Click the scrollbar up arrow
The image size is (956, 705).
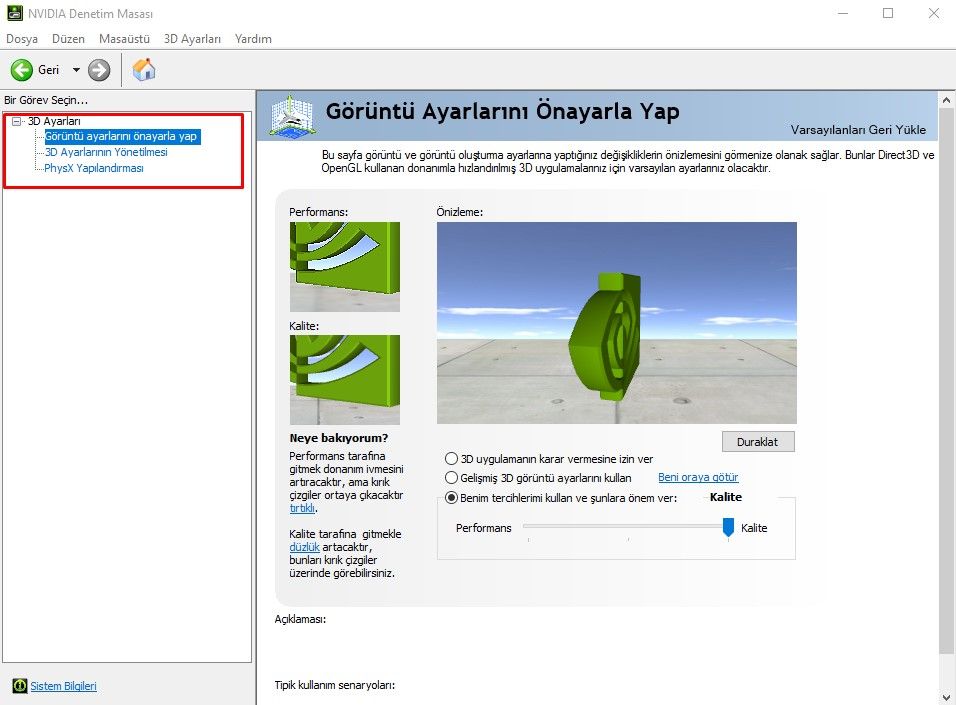point(946,100)
